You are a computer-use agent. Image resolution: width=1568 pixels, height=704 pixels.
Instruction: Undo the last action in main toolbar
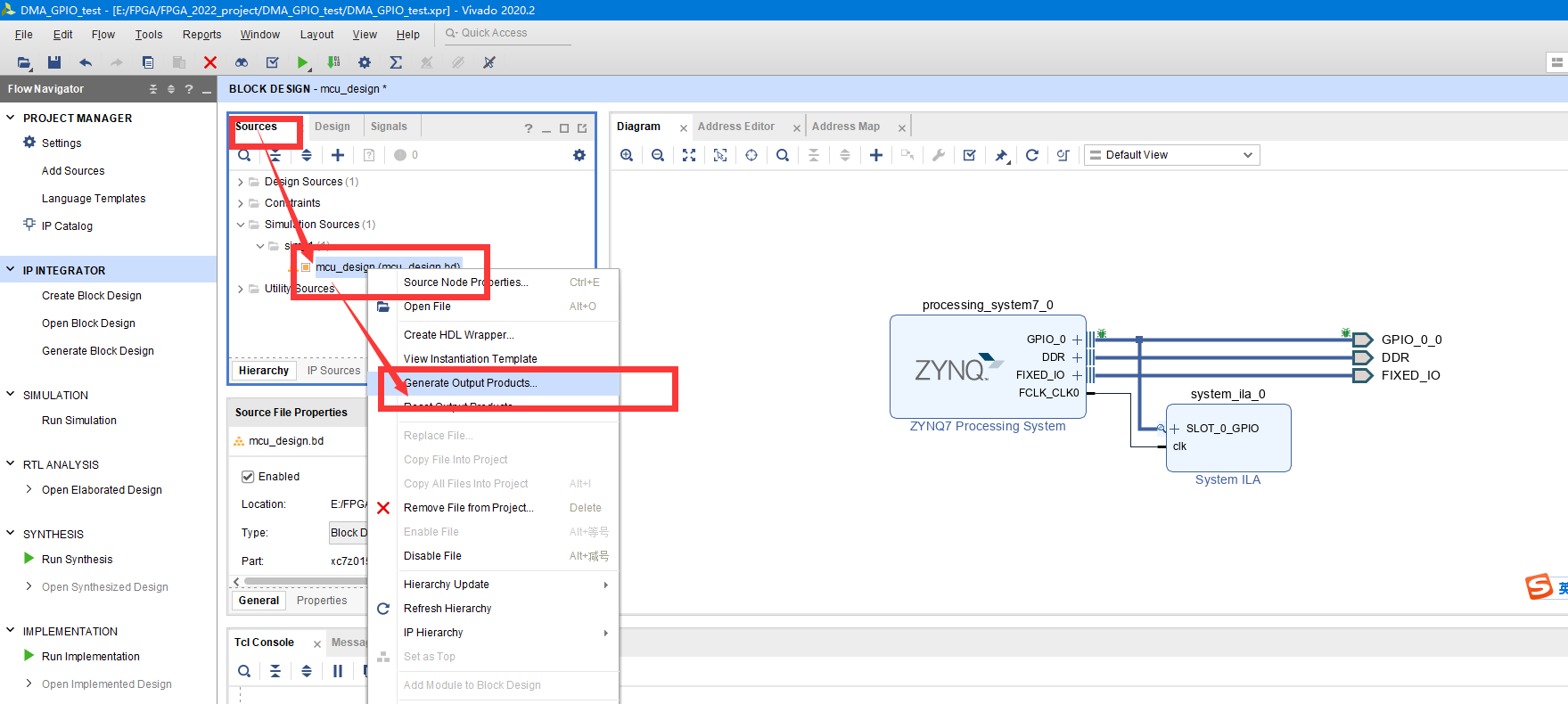[86, 62]
